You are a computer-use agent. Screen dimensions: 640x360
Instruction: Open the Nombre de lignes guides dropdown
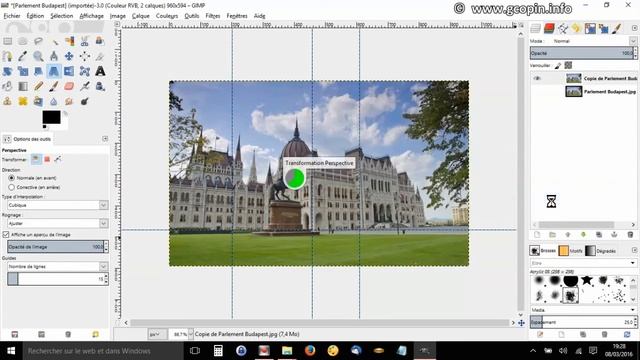coord(58,267)
